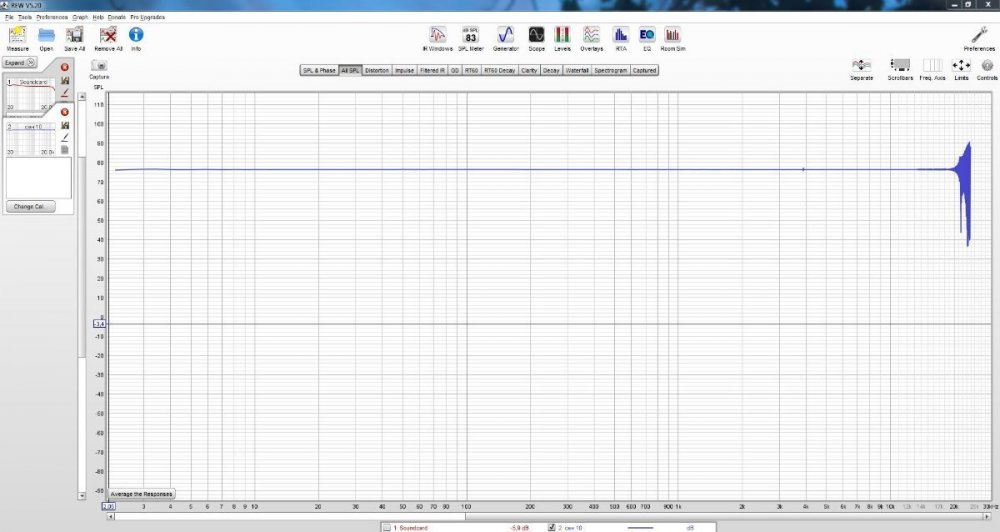This screenshot has width=1000, height=532.
Task: Open the graph Controls panel
Action: tap(987, 66)
